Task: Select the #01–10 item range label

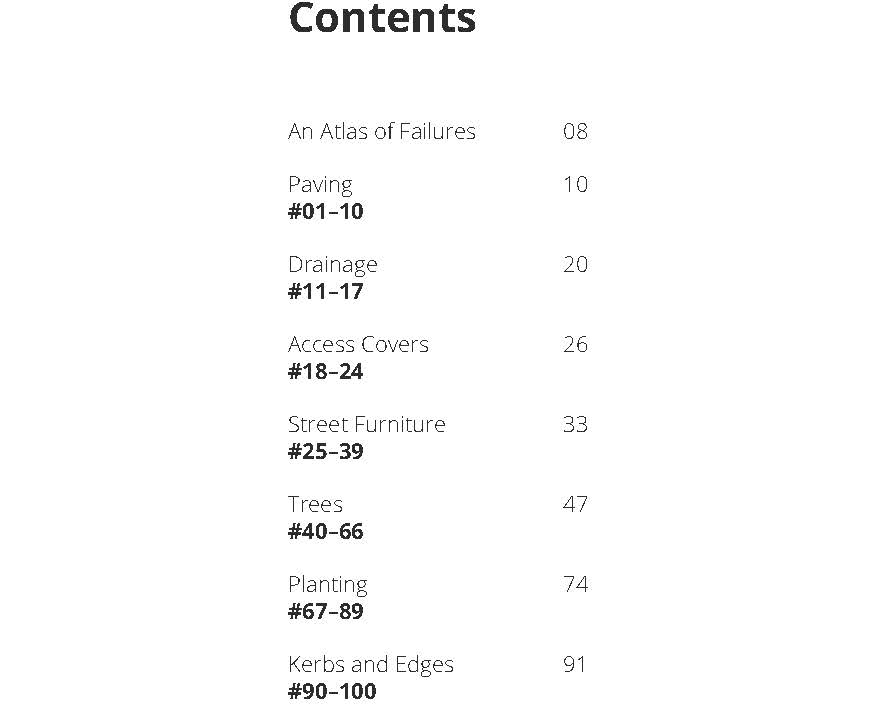Action: pyautogui.click(x=326, y=211)
